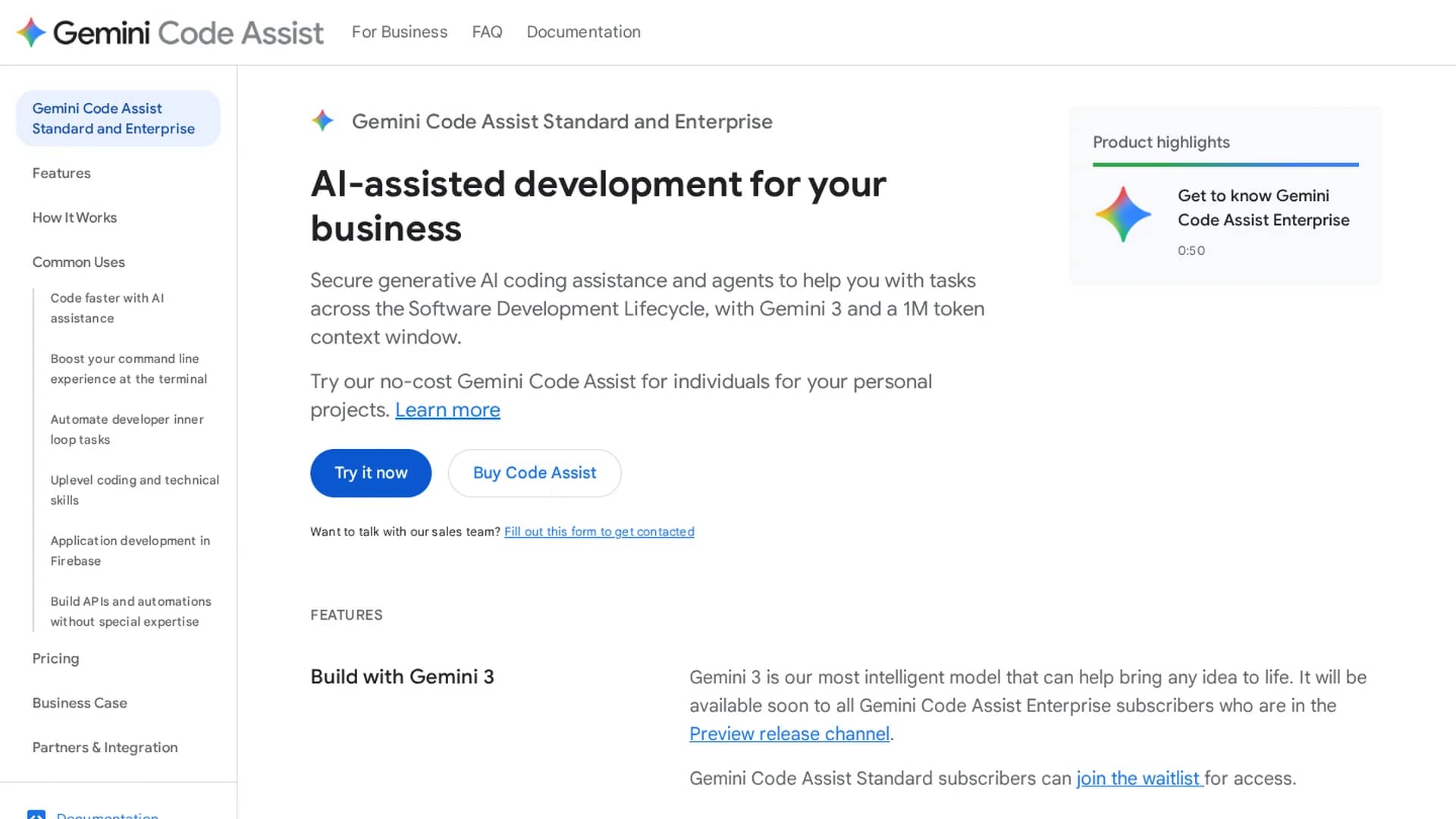Go to Partners & Integration in sidebar

pos(105,748)
